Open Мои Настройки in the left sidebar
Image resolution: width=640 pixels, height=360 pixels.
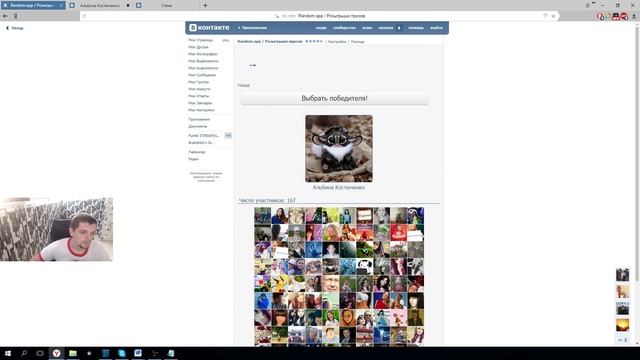click(x=201, y=110)
